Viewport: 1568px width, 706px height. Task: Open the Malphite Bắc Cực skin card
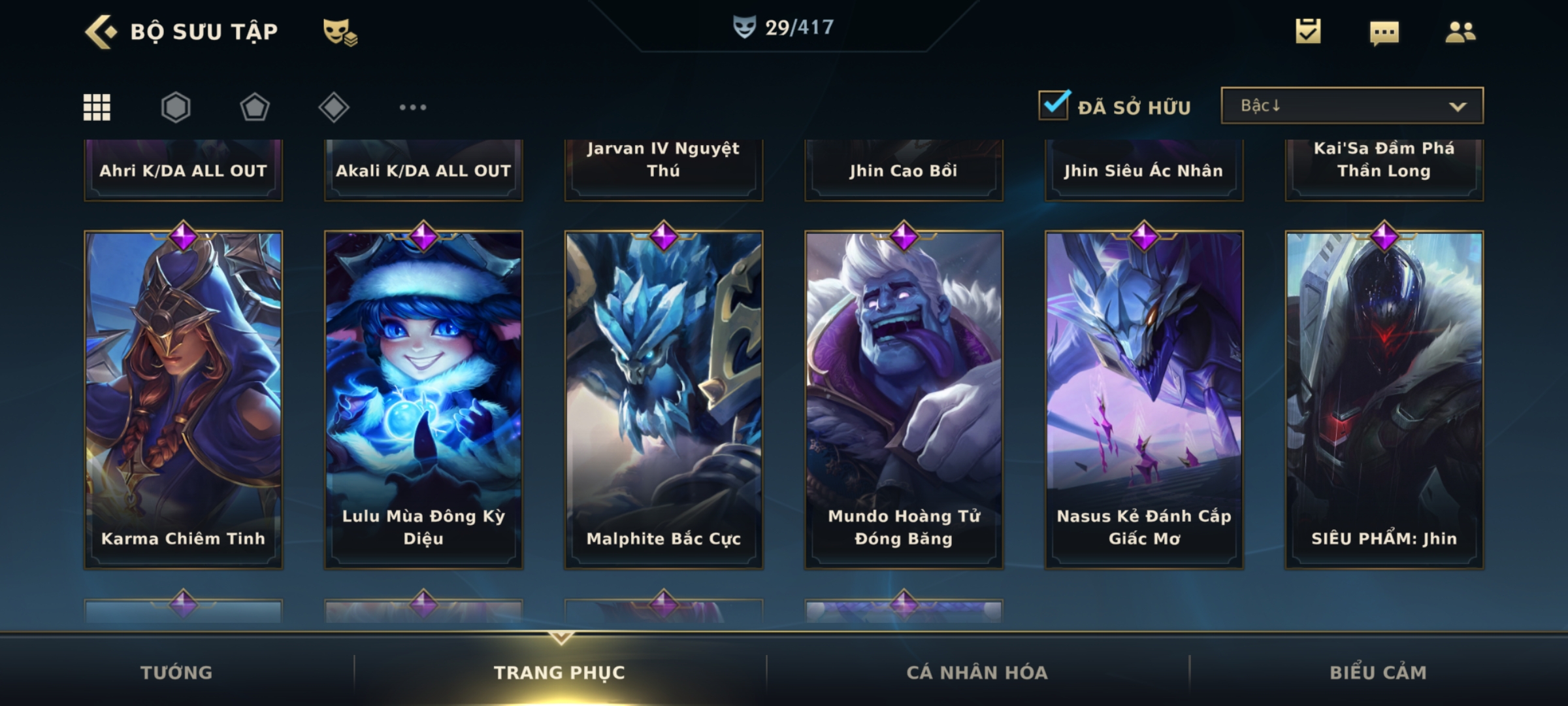[664, 399]
